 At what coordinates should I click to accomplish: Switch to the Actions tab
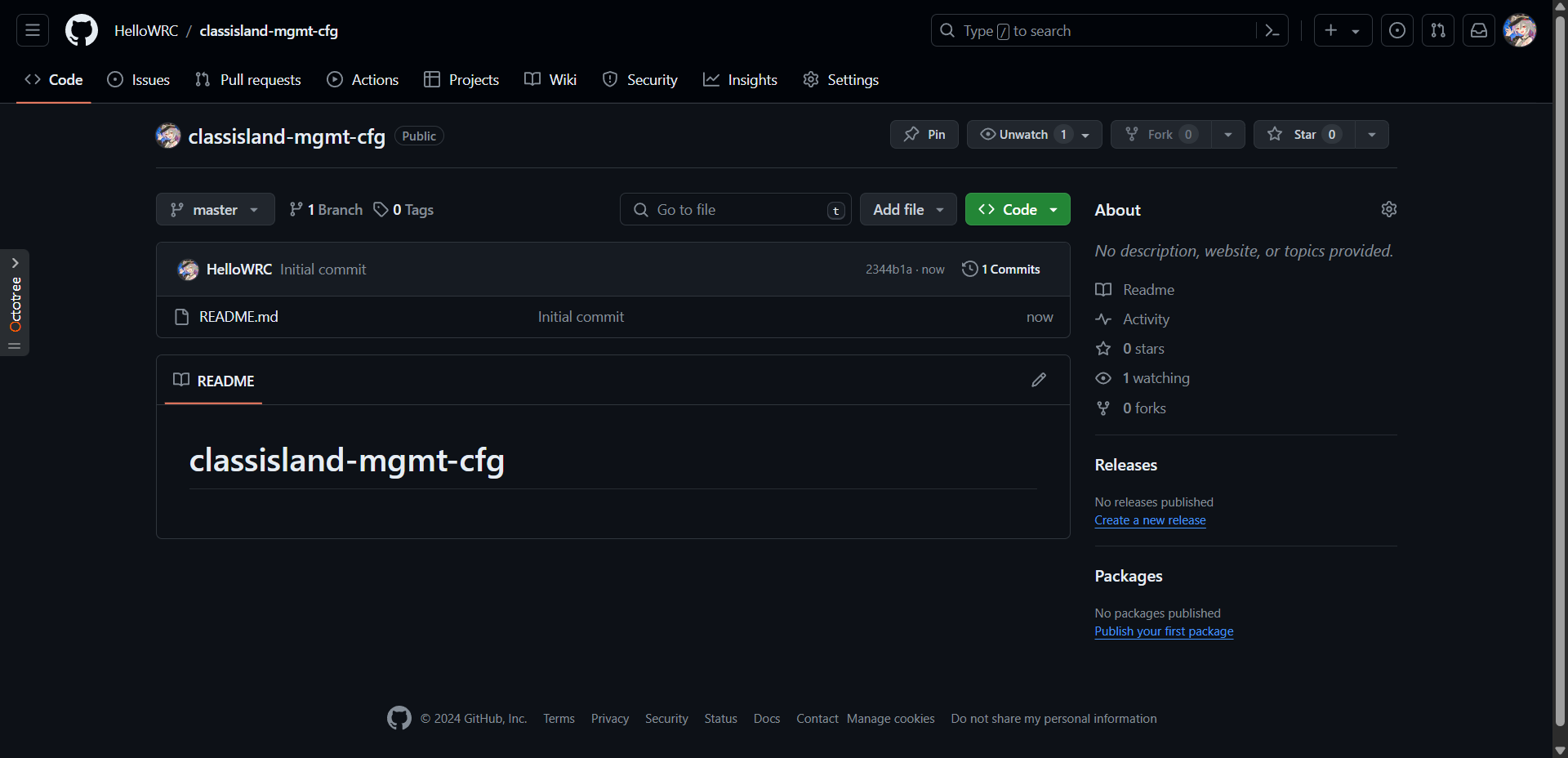(363, 80)
